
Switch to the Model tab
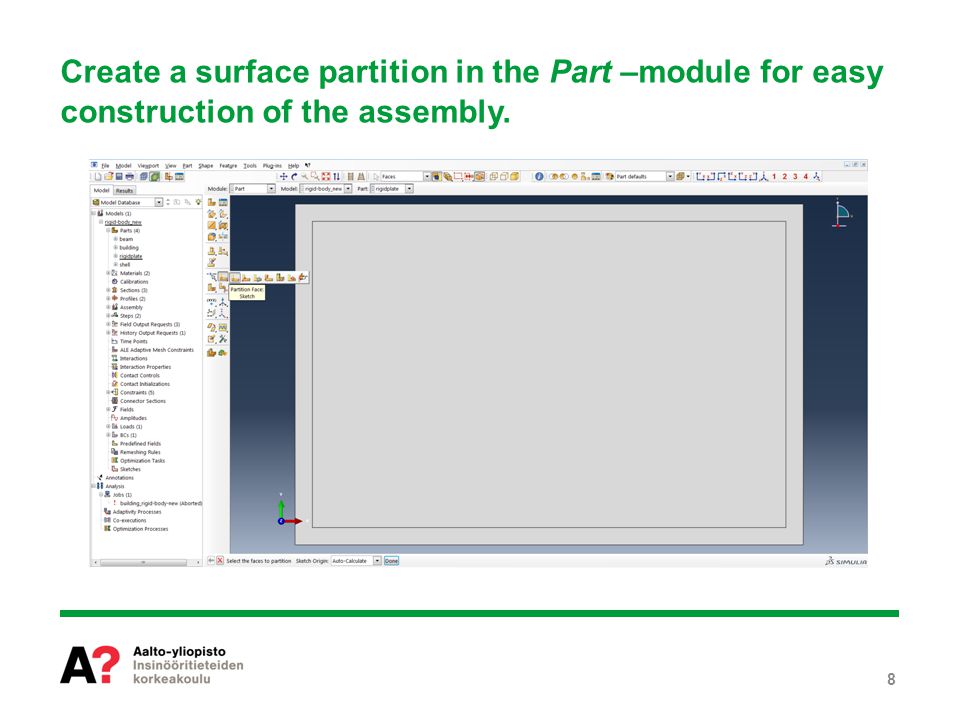tap(102, 190)
